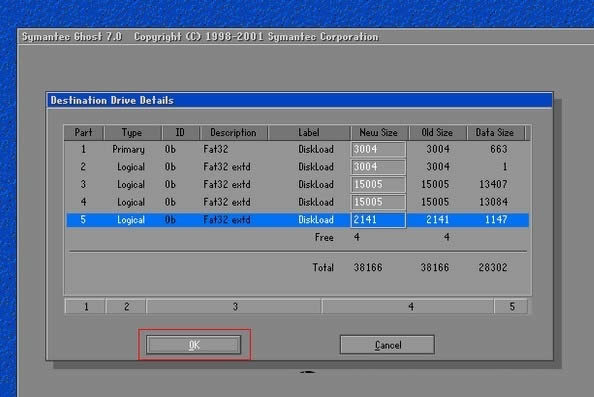Edit New Size field for partition 2
This screenshot has height=397, width=594.
pos(378,167)
